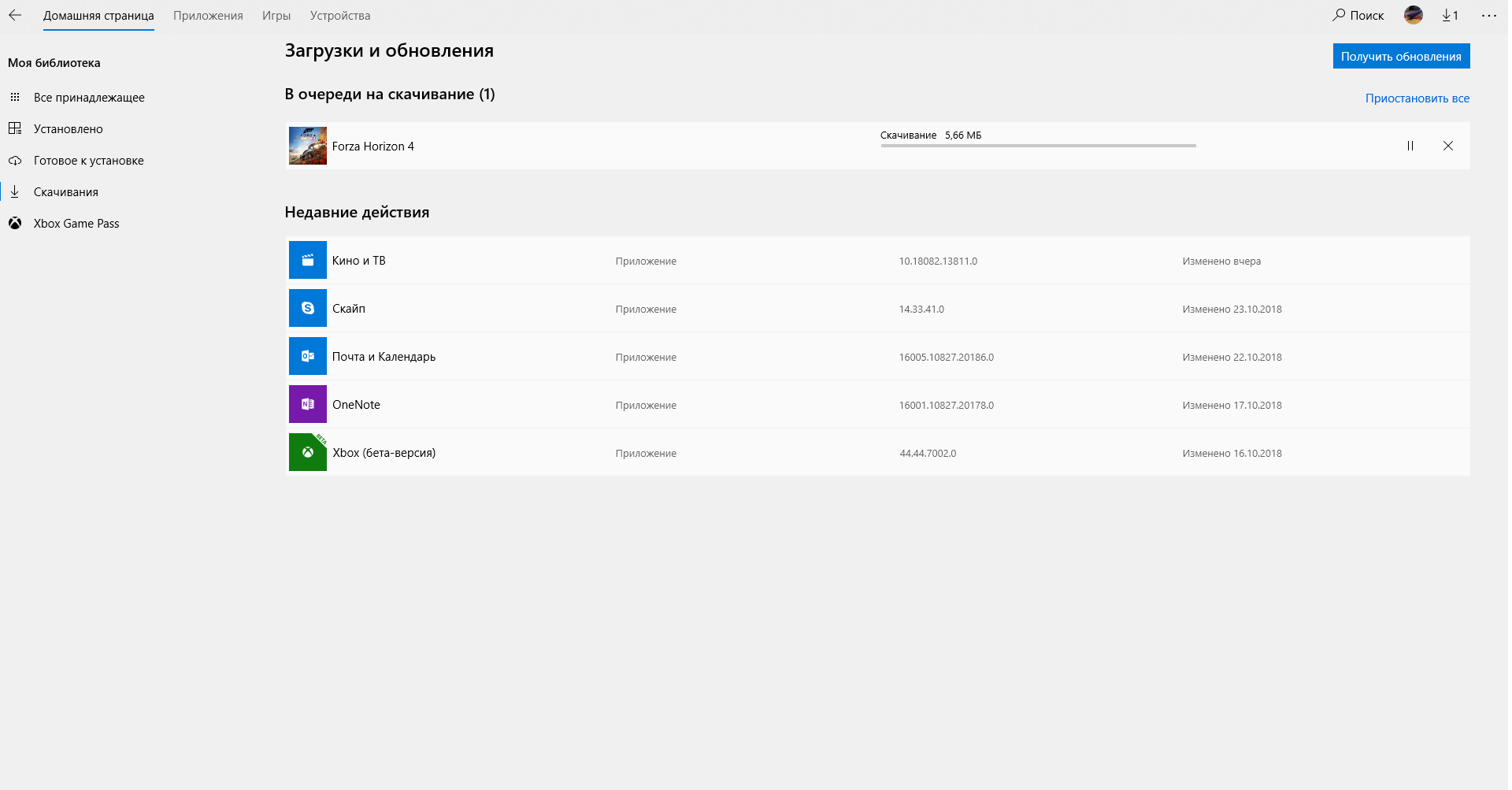
Task: Click the Изменено 23.10.2018 date
Action: click(1232, 310)
